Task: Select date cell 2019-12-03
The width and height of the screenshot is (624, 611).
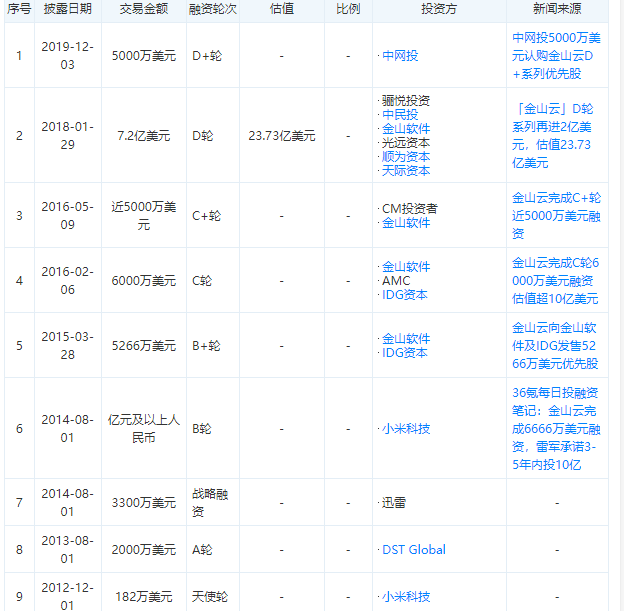Action: pos(68,56)
